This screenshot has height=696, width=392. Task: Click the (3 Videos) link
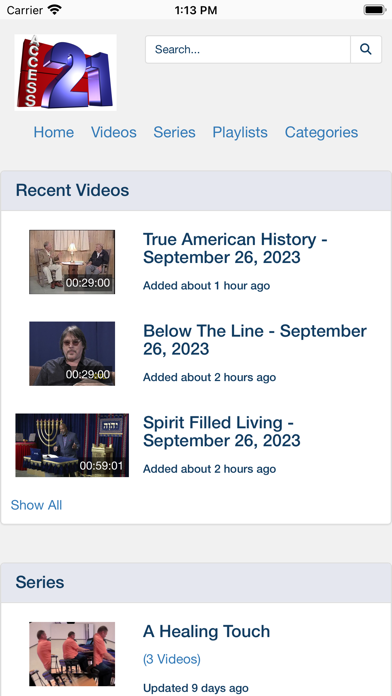(x=172, y=659)
